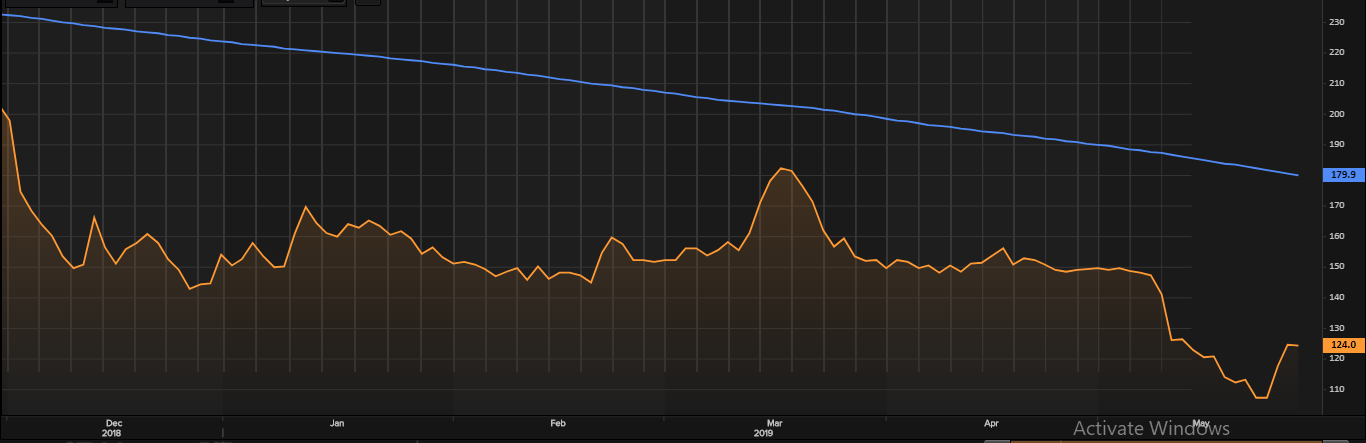Click the Mar 2019 date axis label
This screenshot has width=1366, height=443.
[766, 428]
